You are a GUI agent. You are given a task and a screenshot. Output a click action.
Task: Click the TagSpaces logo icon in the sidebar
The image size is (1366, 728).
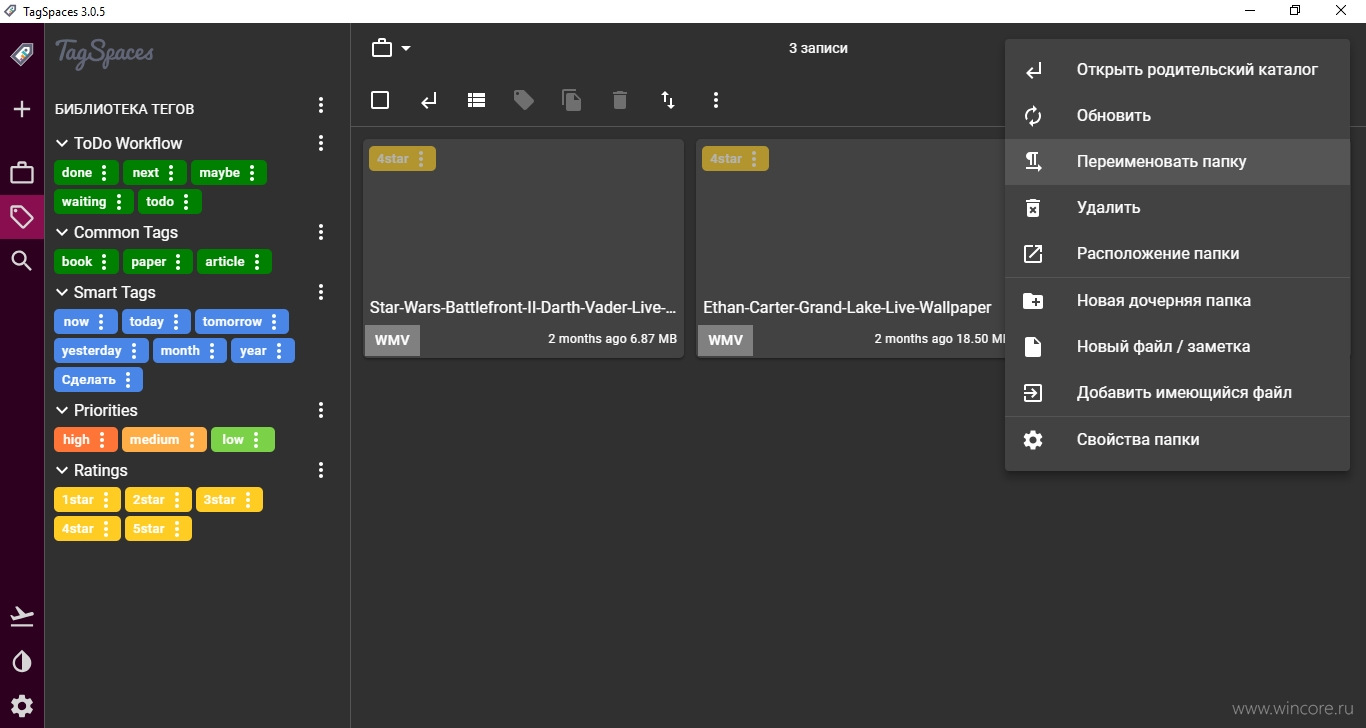click(x=22, y=54)
